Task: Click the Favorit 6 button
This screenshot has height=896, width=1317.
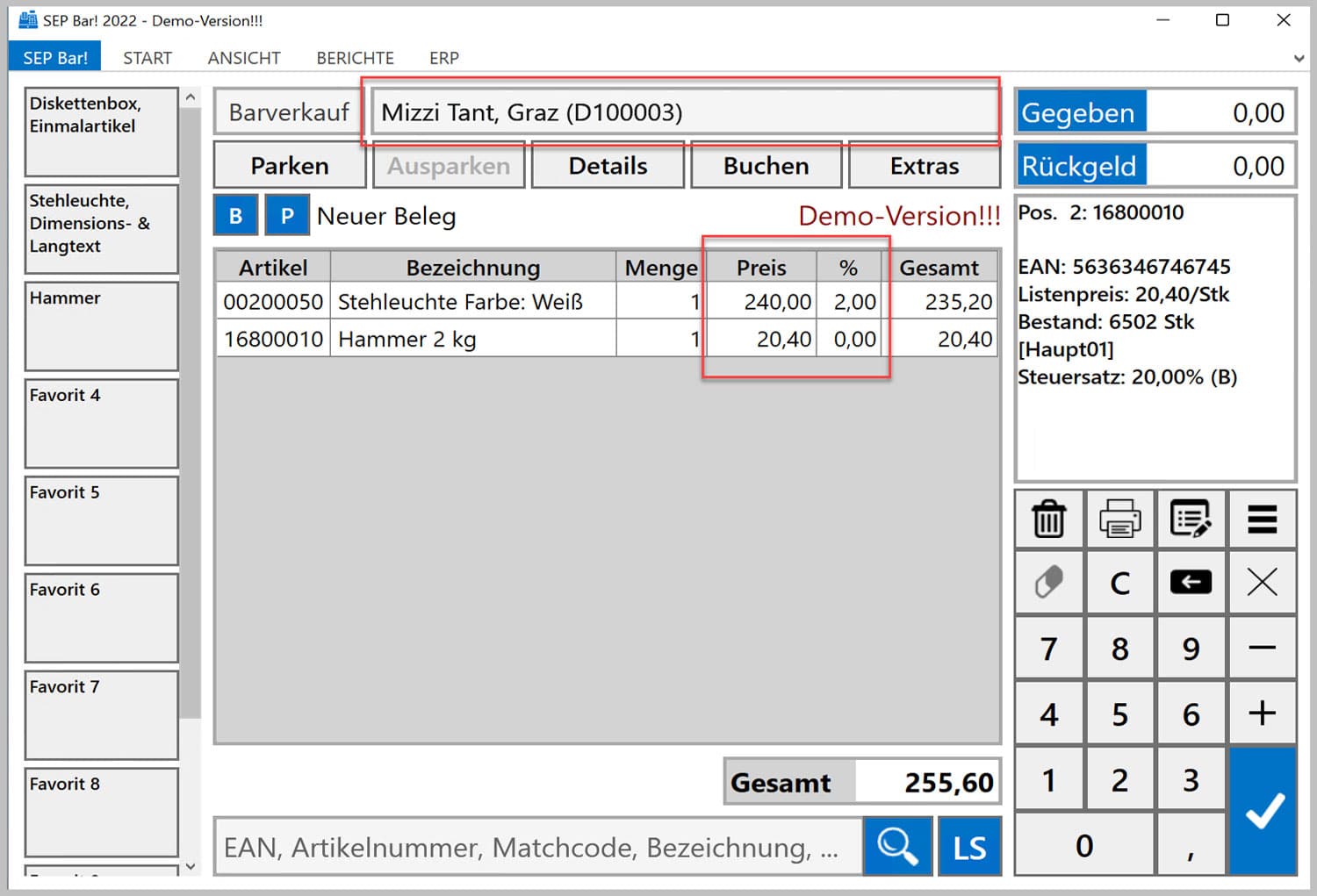Action: click(x=102, y=619)
